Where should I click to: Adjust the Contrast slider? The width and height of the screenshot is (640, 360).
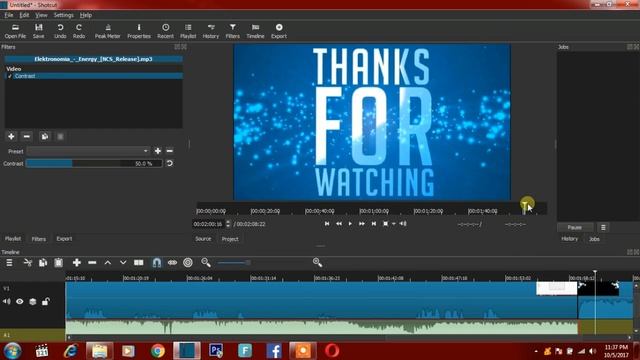[x=94, y=163]
